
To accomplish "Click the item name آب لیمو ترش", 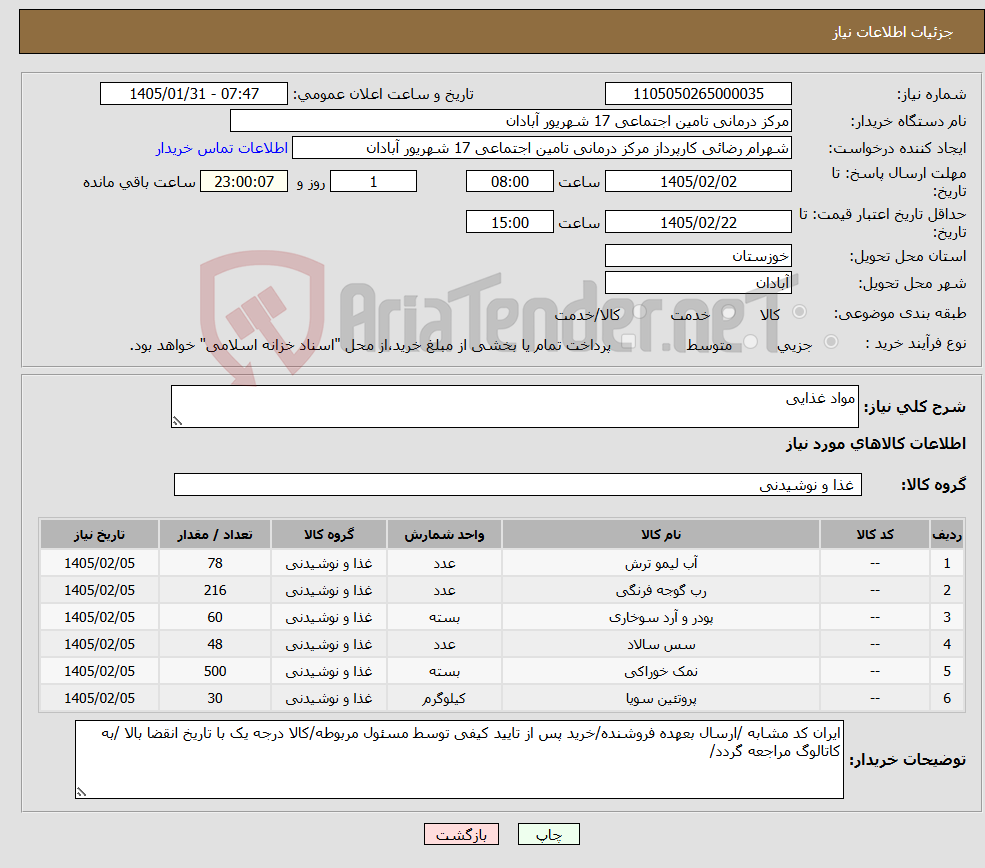I will [x=661, y=563].
